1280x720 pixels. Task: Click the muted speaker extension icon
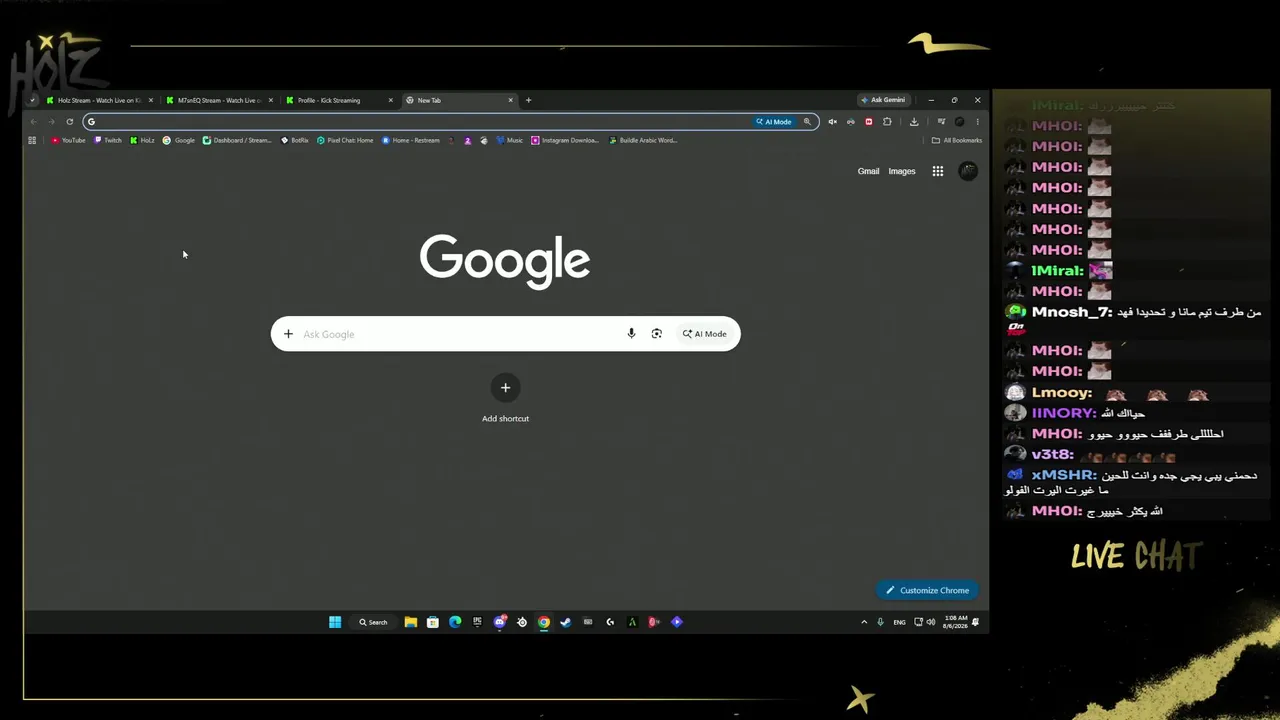832,122
